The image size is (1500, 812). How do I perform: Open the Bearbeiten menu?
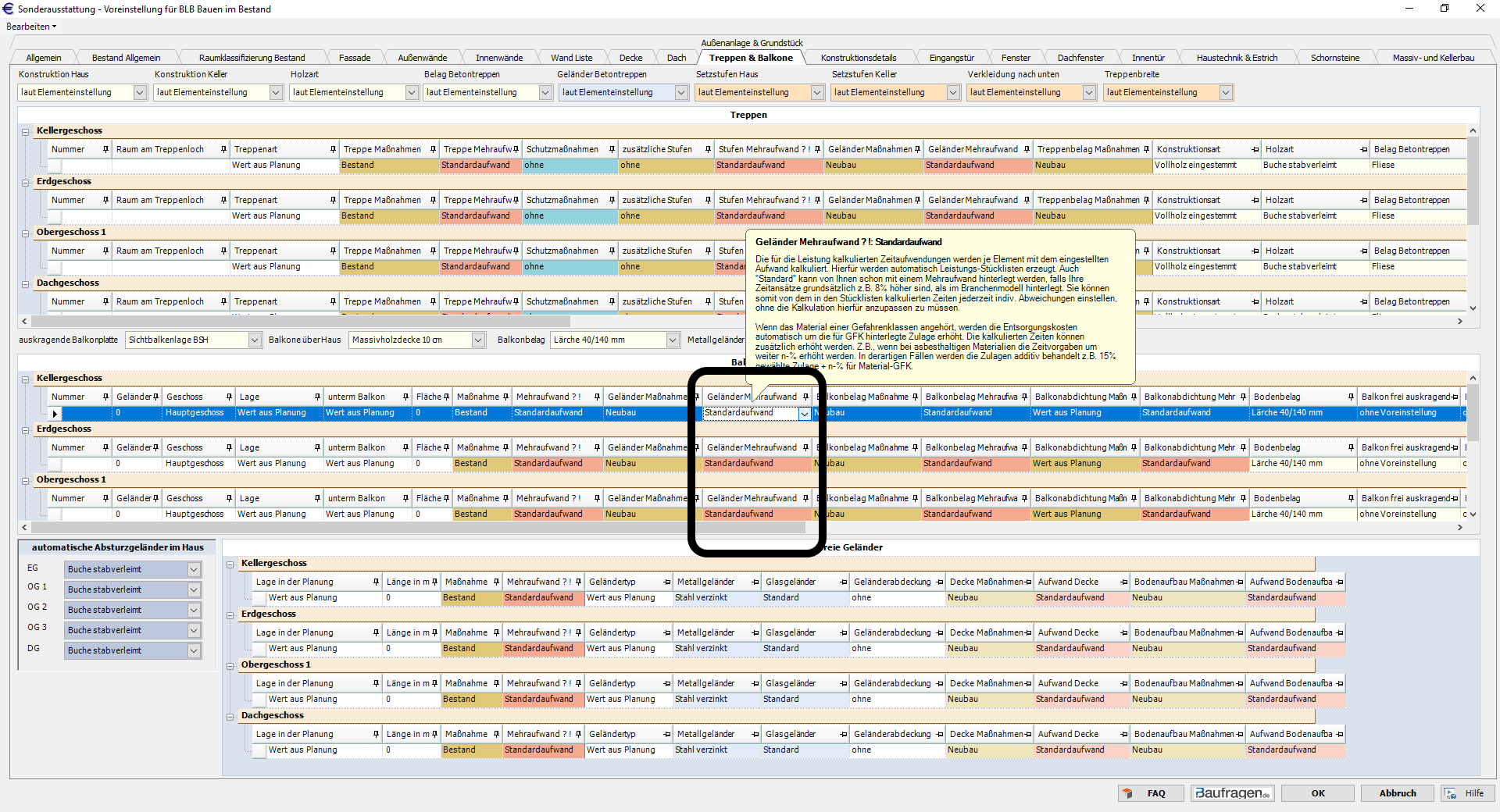coord(31,27)
